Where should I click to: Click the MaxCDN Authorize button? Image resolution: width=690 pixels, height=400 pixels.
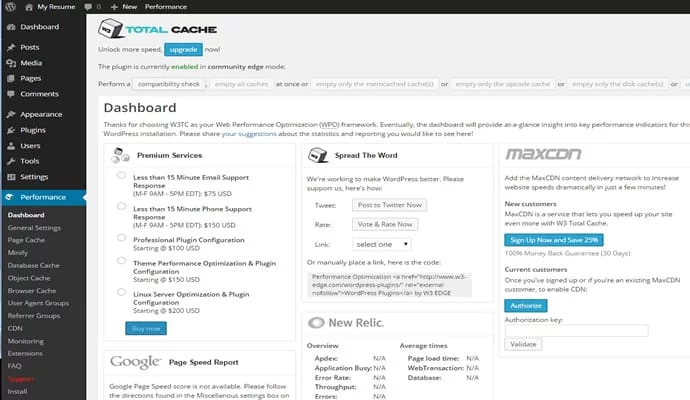[526, 305]
